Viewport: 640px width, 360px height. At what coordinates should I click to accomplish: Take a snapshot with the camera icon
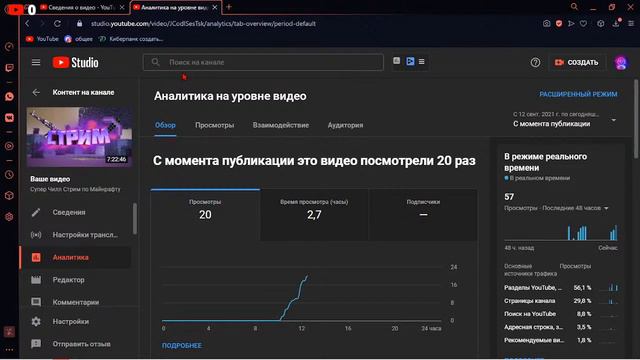(x=547, y=24)
